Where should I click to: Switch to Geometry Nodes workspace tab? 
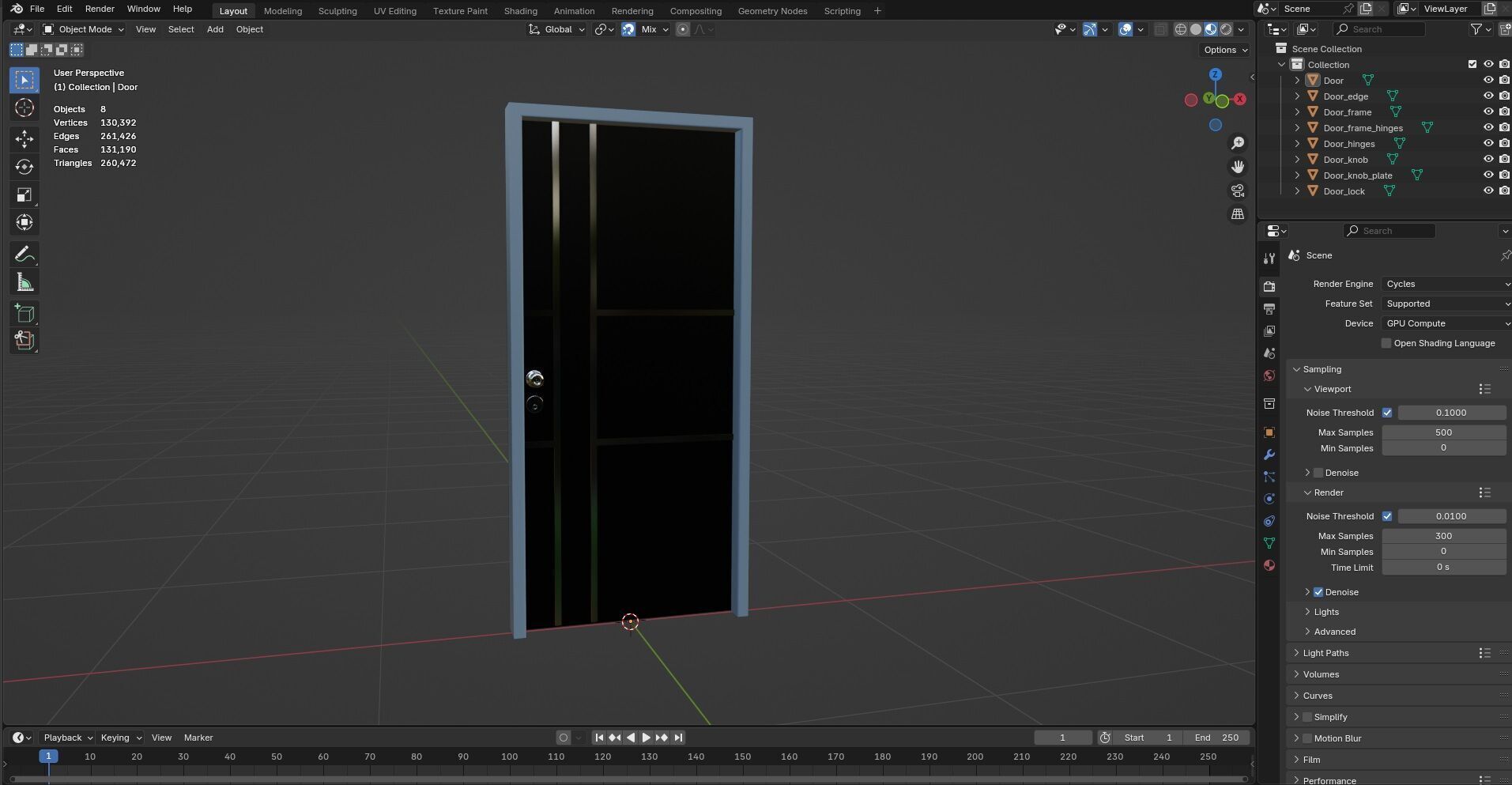(x=772, y=11)
